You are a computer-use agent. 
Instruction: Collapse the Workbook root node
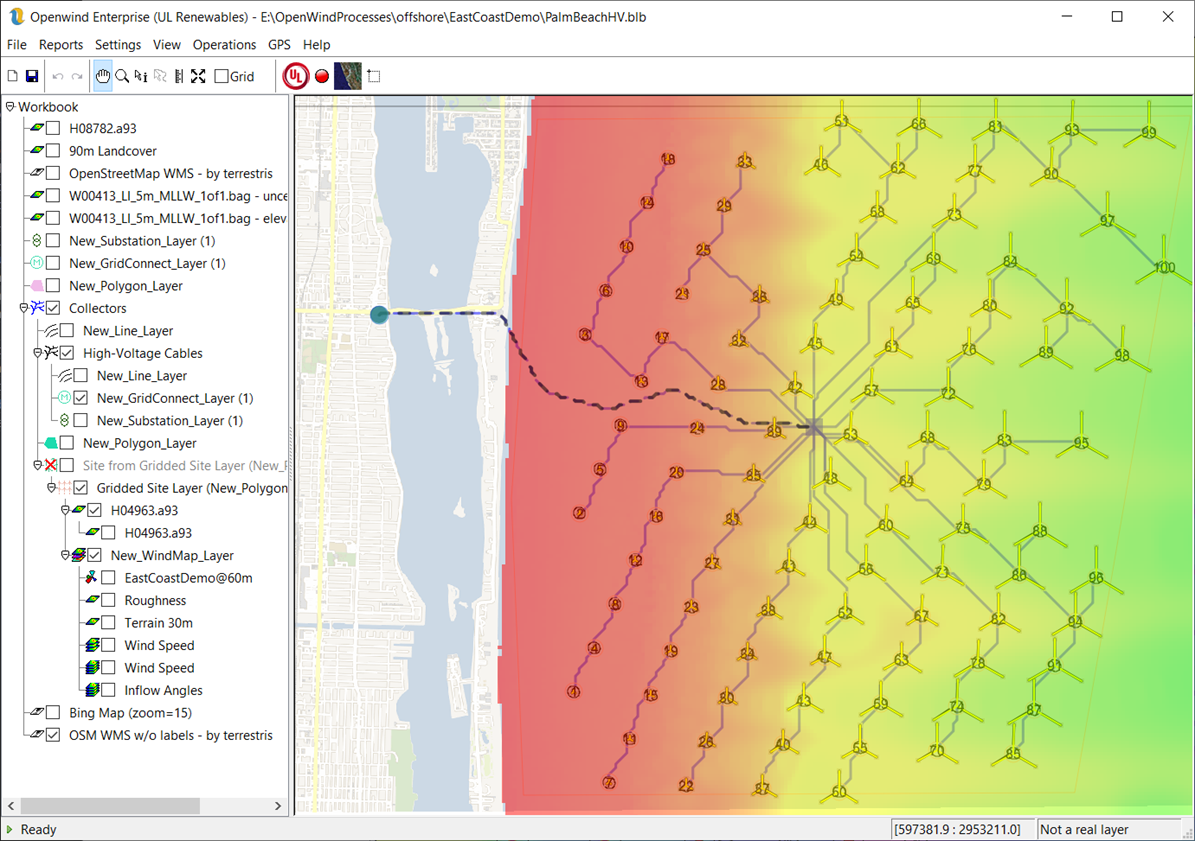pyautogui.click(x=10, y=107)
